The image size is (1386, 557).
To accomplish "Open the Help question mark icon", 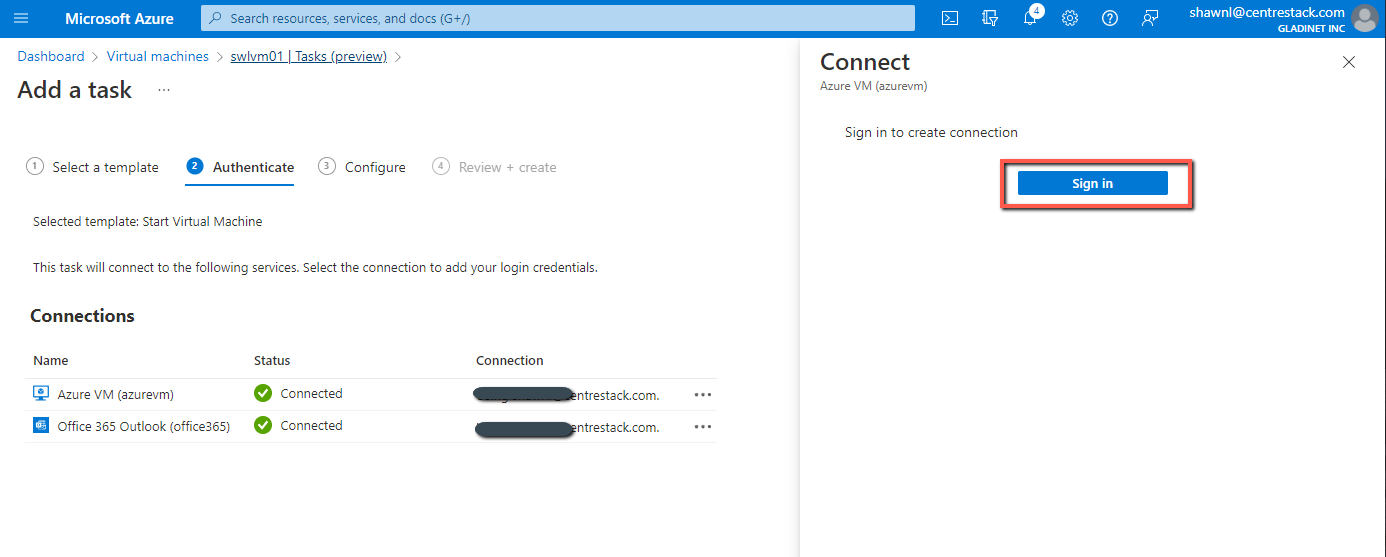I will [x=1110, y=18].
